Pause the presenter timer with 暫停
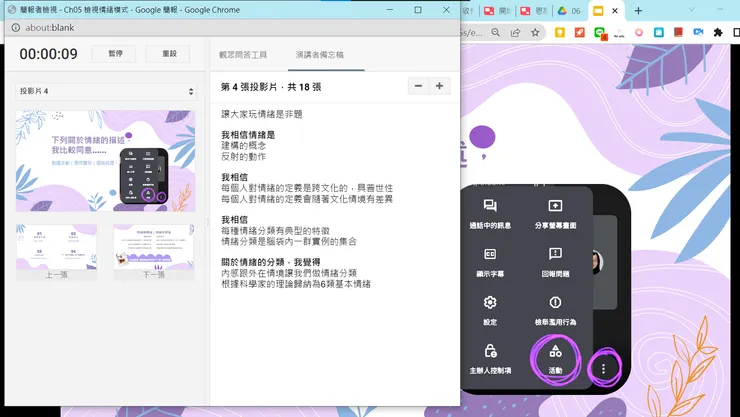Viewport: 740px width, 417px height. click(x=115, y=54)
